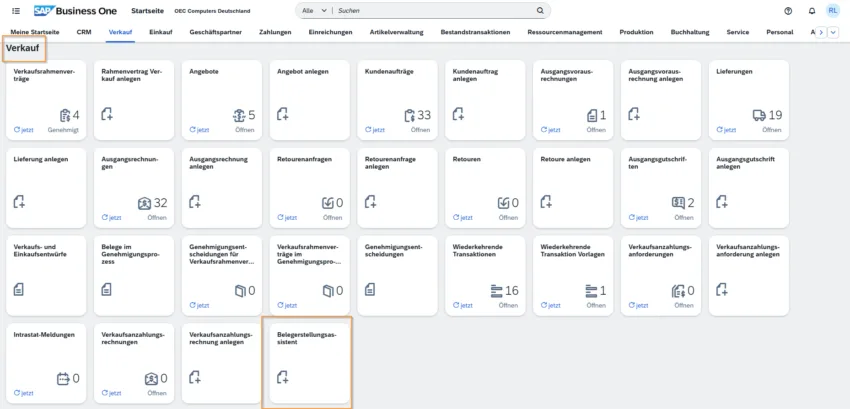Open the Verkaufsanzahlungsanforderung anlegen tile
850x409 pixels.
pos(749,276)
